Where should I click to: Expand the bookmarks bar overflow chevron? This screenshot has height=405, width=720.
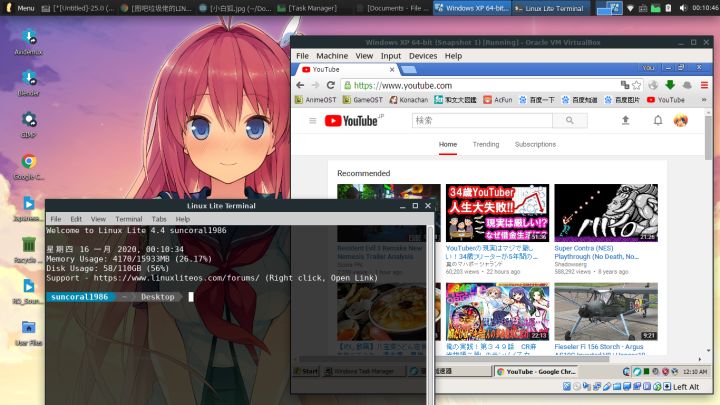(x=703, y=100)
